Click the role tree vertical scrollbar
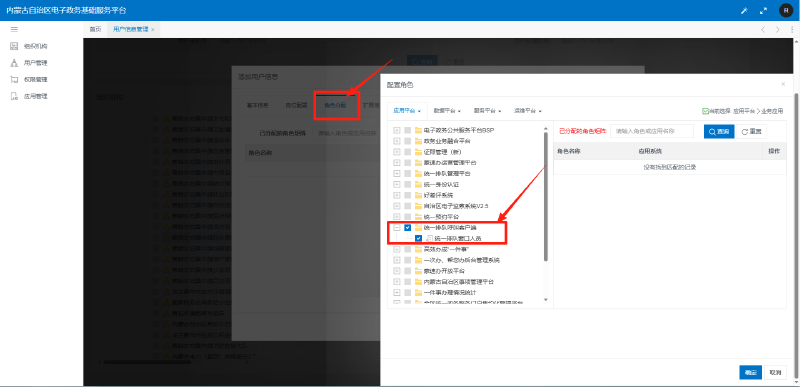 click(x=545, y=196)
